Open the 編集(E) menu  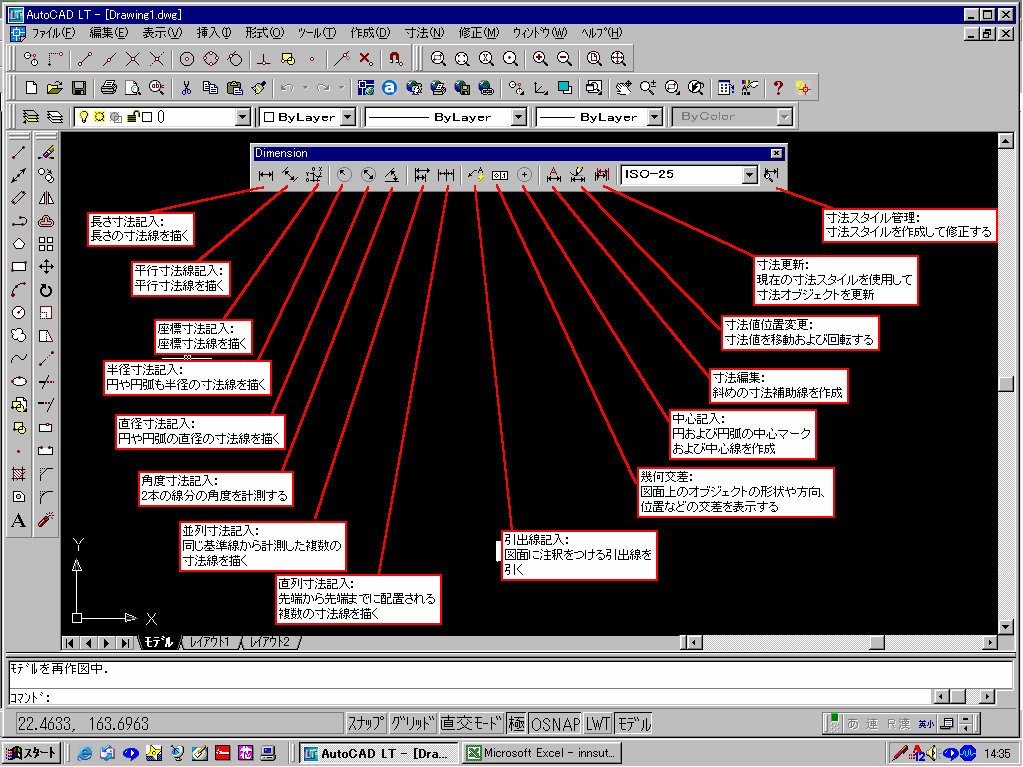108,33
